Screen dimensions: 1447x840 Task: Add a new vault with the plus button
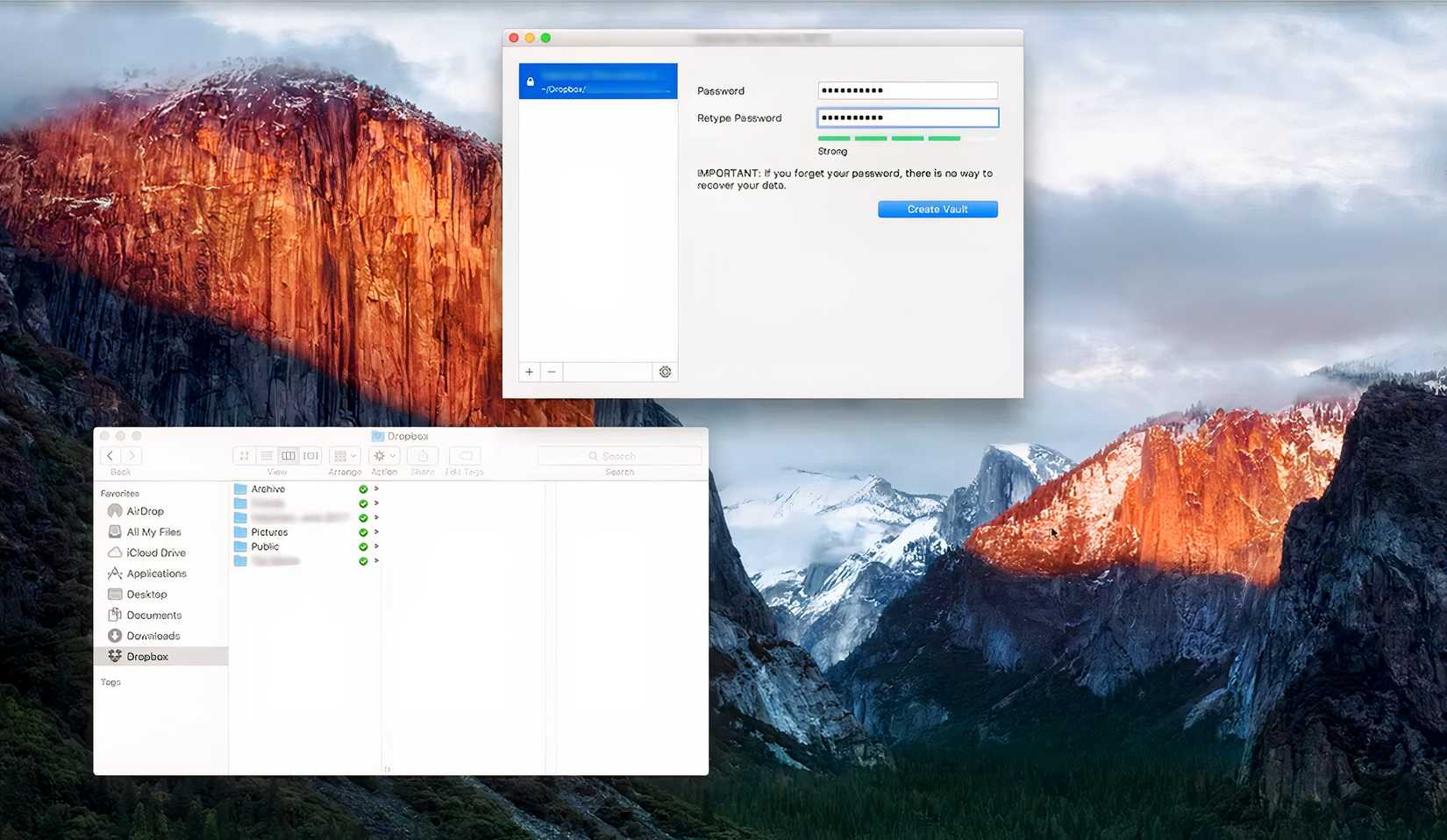coord(529,372)
